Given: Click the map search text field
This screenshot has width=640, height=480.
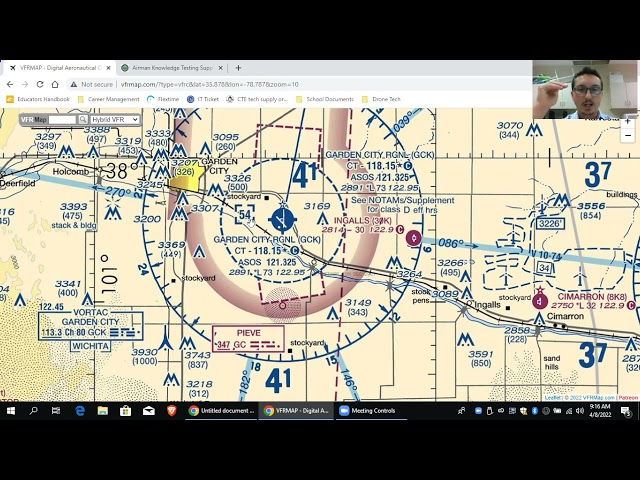Looking at the screenshot, I should (x=62, y=119).
